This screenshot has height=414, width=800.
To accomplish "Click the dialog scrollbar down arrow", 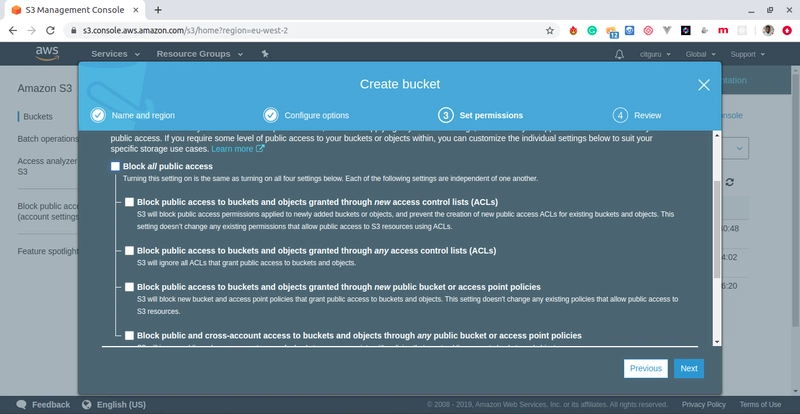I will [x=716, y=342].
